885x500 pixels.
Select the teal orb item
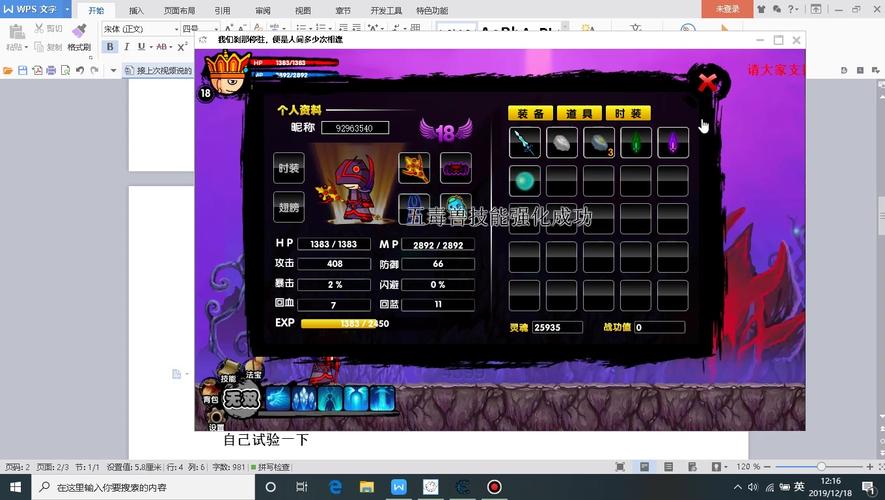point(524,181)
